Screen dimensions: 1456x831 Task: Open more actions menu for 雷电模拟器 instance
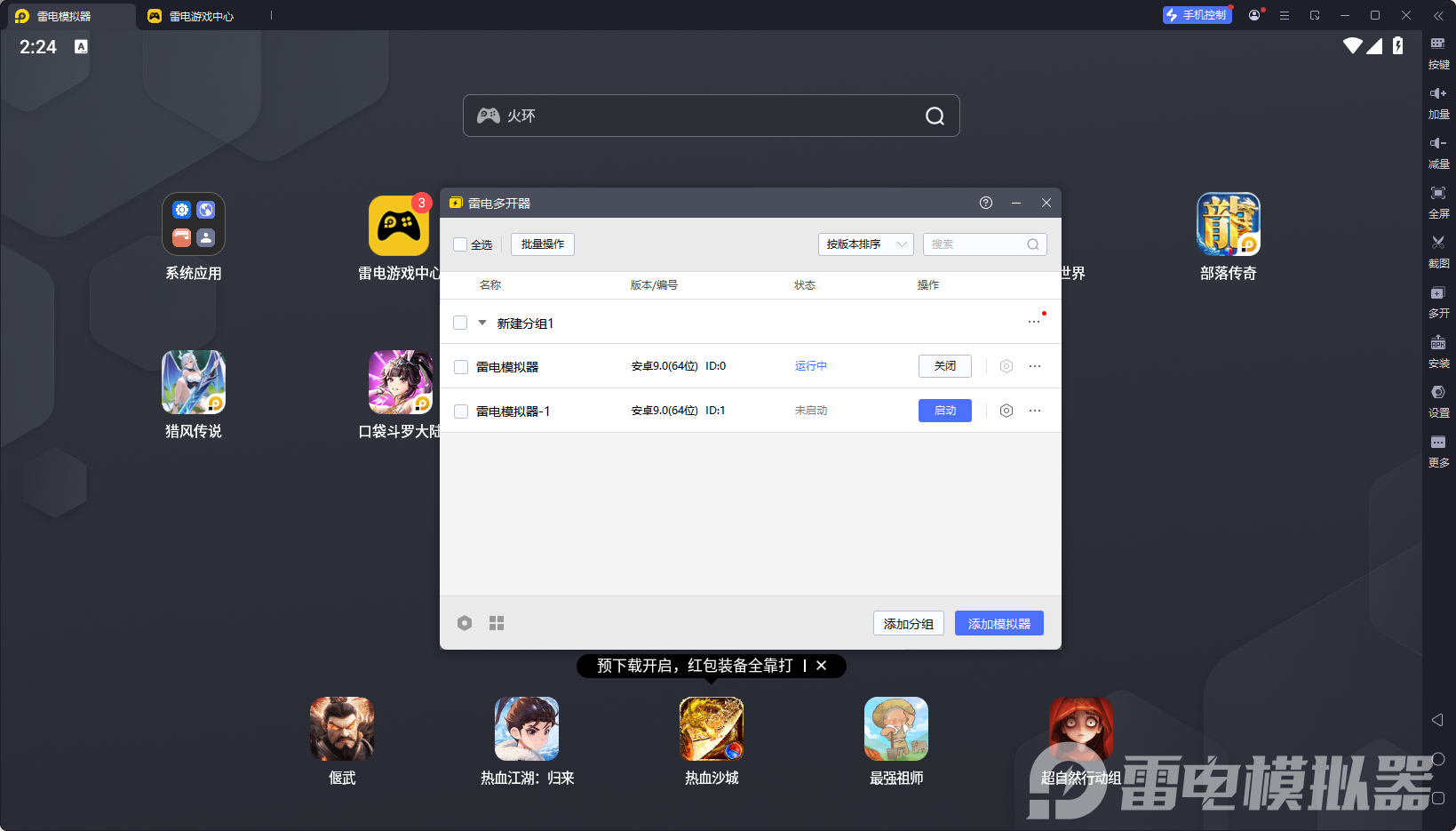coord(1034,365)
